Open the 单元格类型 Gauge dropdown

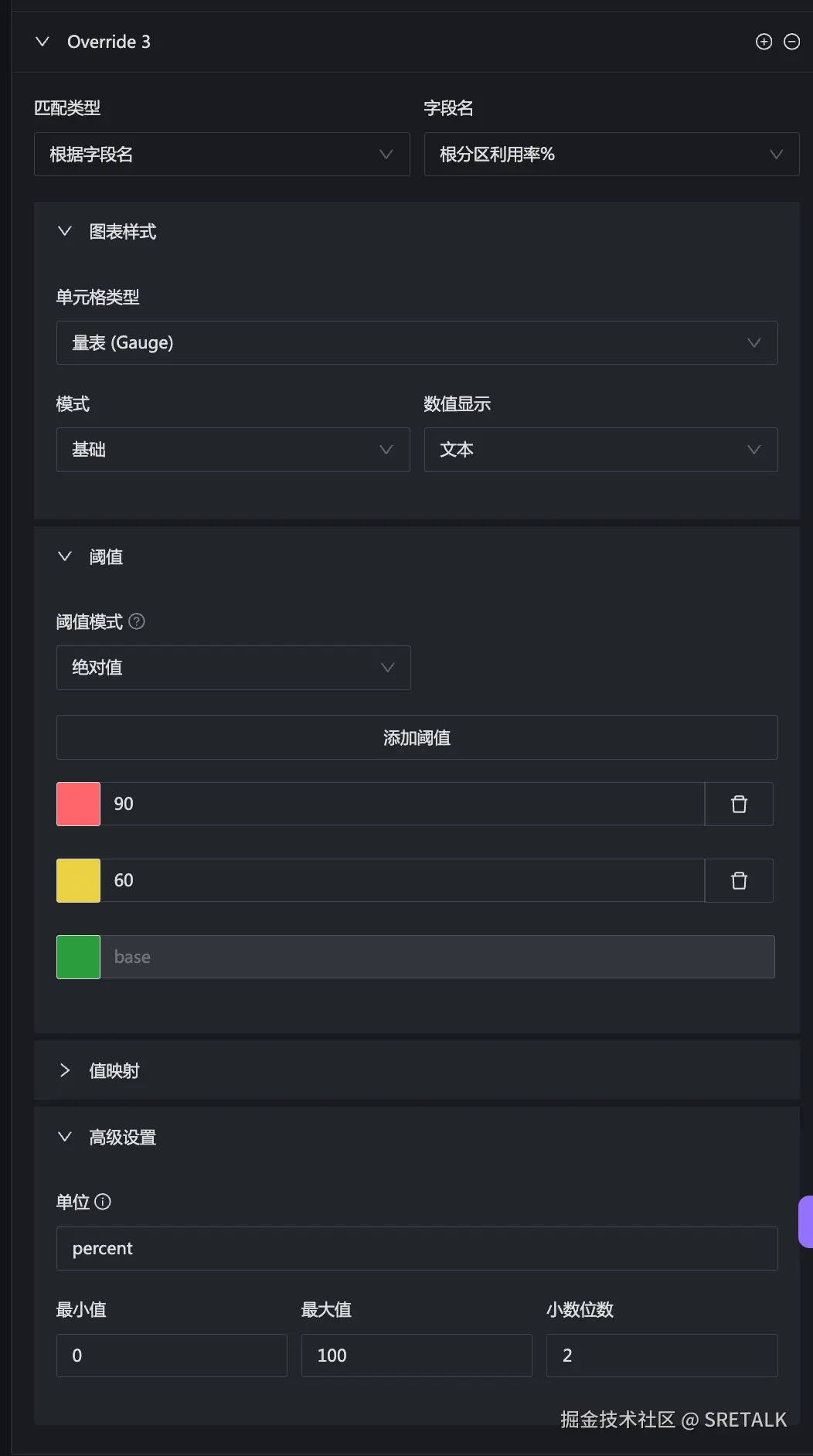tap(417, 342)
